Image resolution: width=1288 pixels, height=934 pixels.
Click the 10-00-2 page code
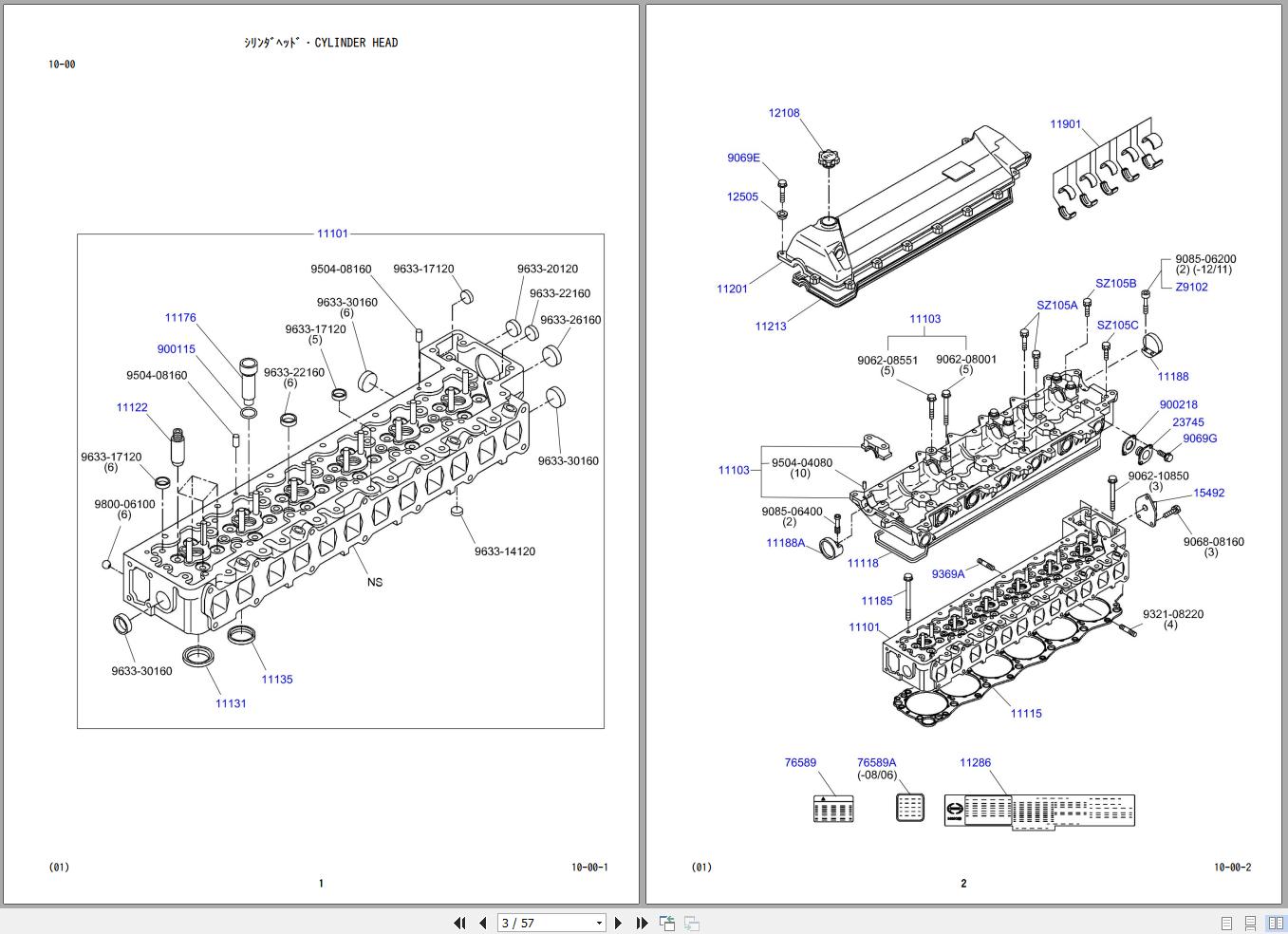click(1233, 868)
